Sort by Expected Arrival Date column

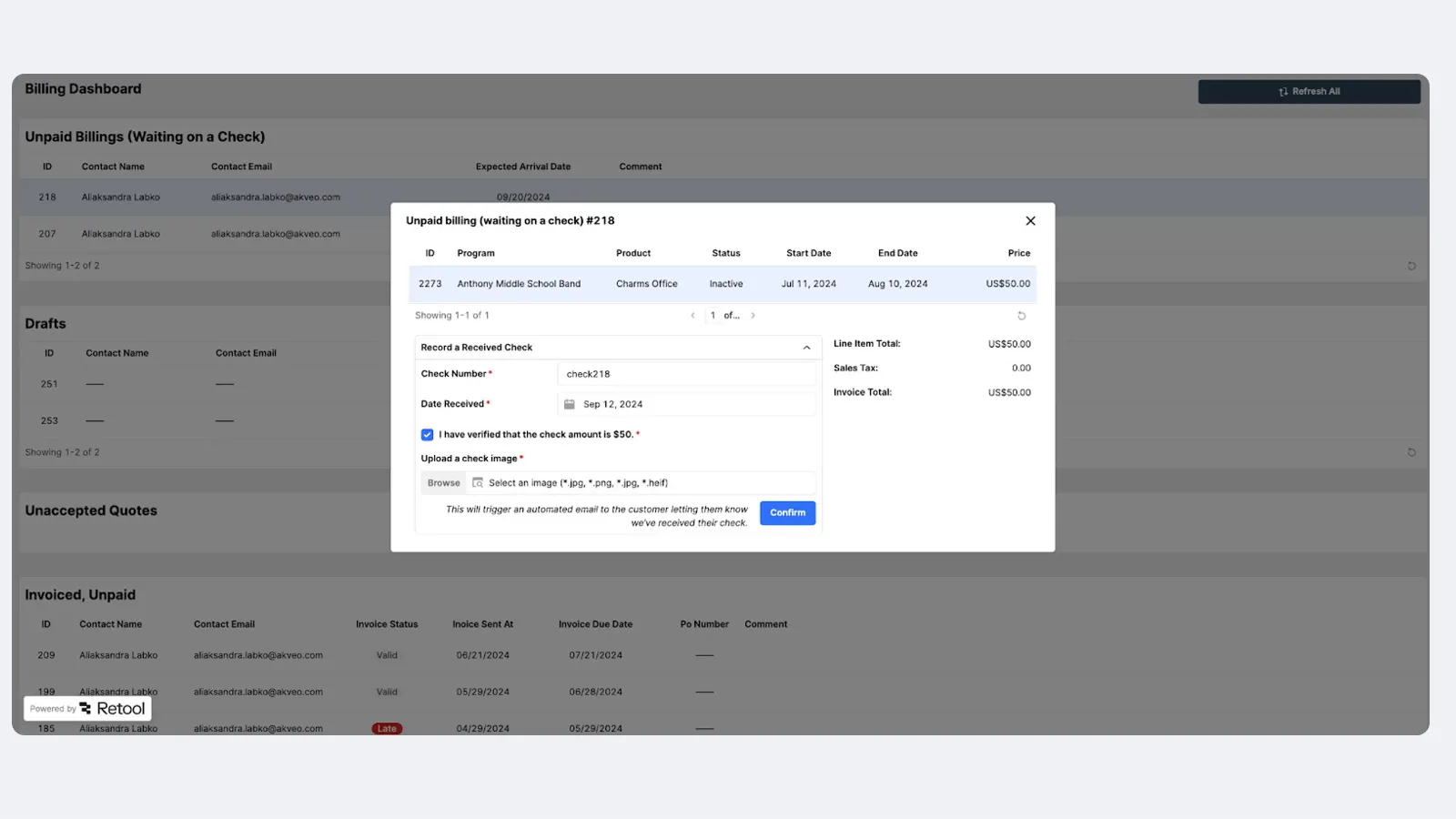(523, 167)
